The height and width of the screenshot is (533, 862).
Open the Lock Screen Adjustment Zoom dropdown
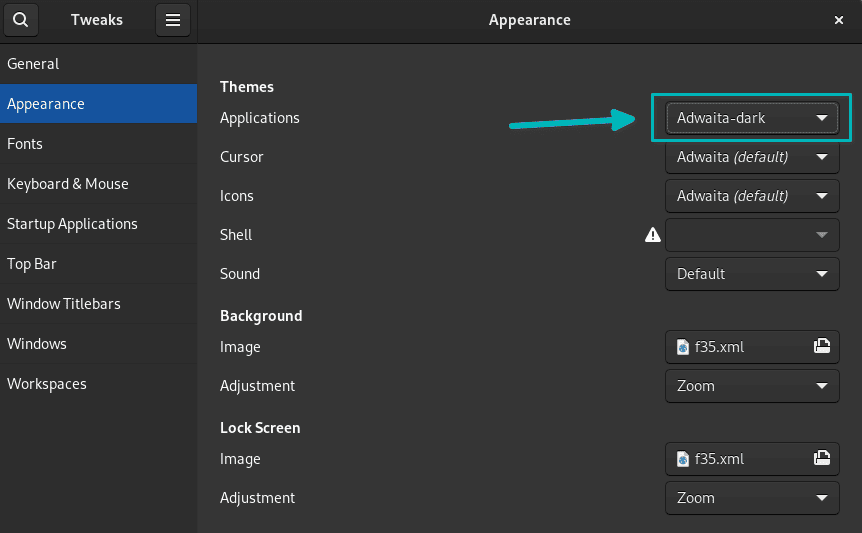click(x=752, y=498)
